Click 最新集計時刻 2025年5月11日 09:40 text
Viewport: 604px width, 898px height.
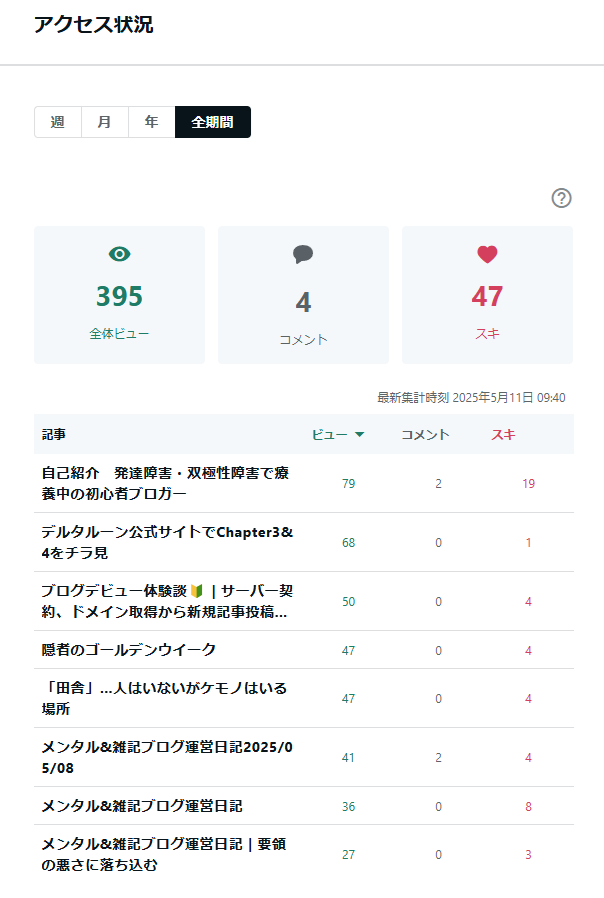471,397
